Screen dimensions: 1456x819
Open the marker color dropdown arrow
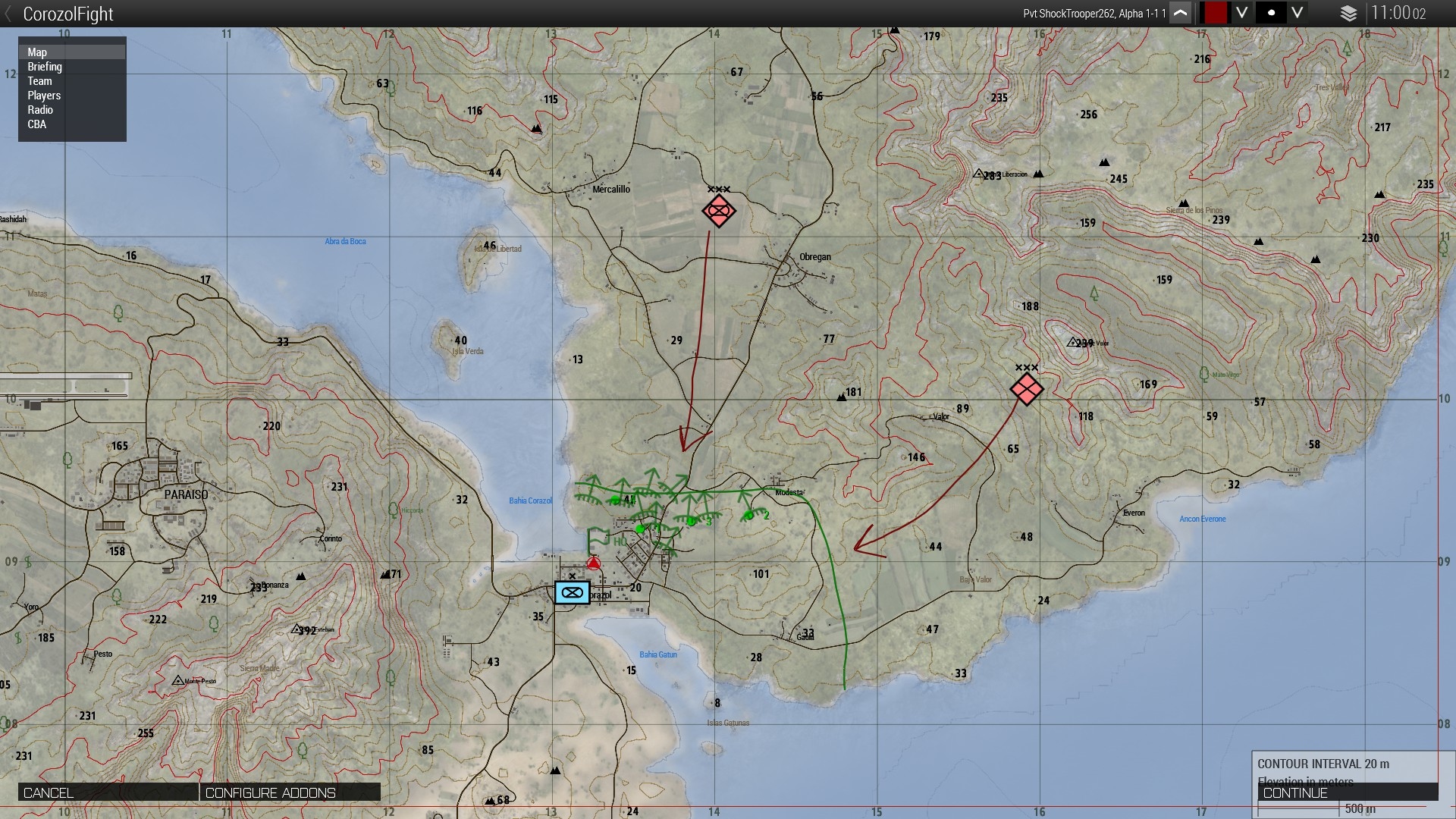tap(1241, 14)
